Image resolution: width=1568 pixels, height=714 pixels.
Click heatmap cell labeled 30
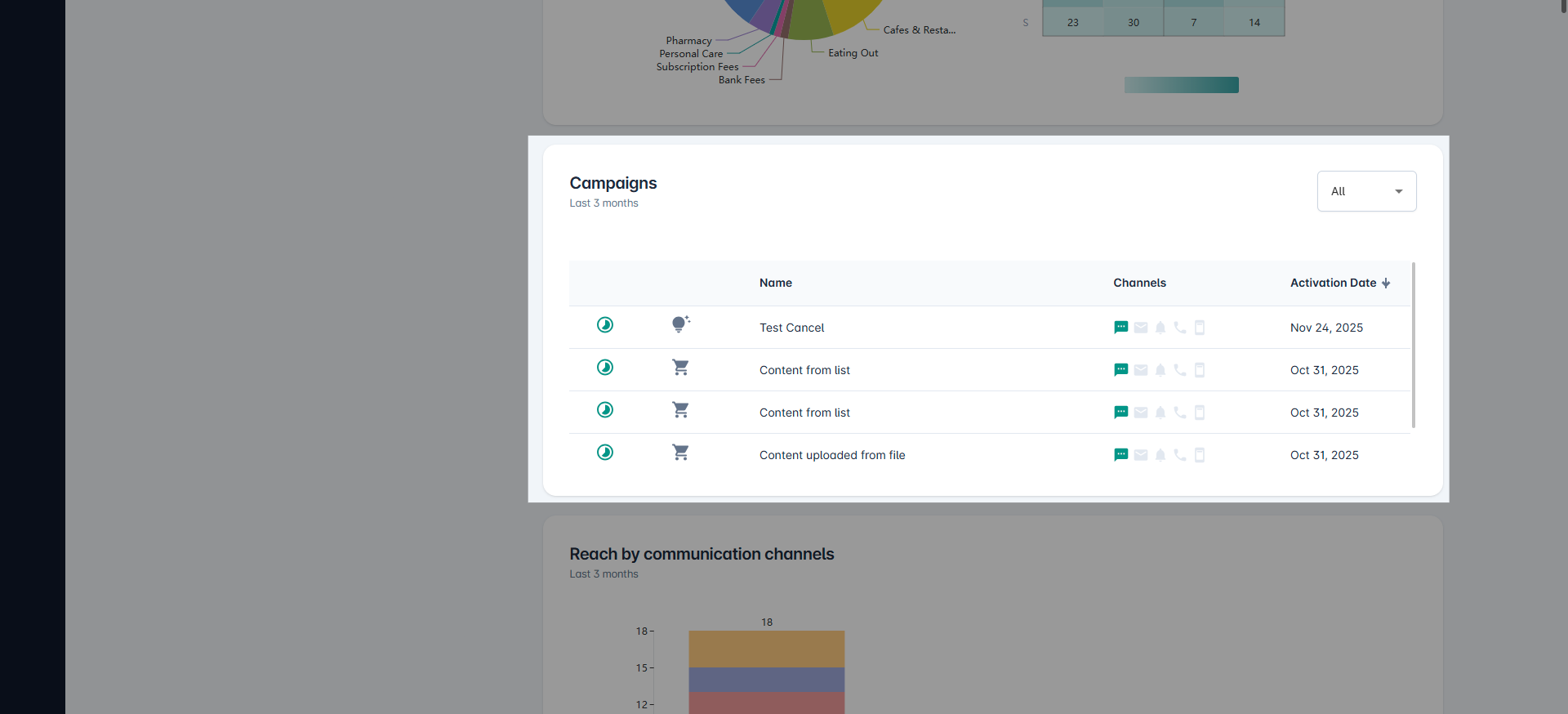[1134, 22]
